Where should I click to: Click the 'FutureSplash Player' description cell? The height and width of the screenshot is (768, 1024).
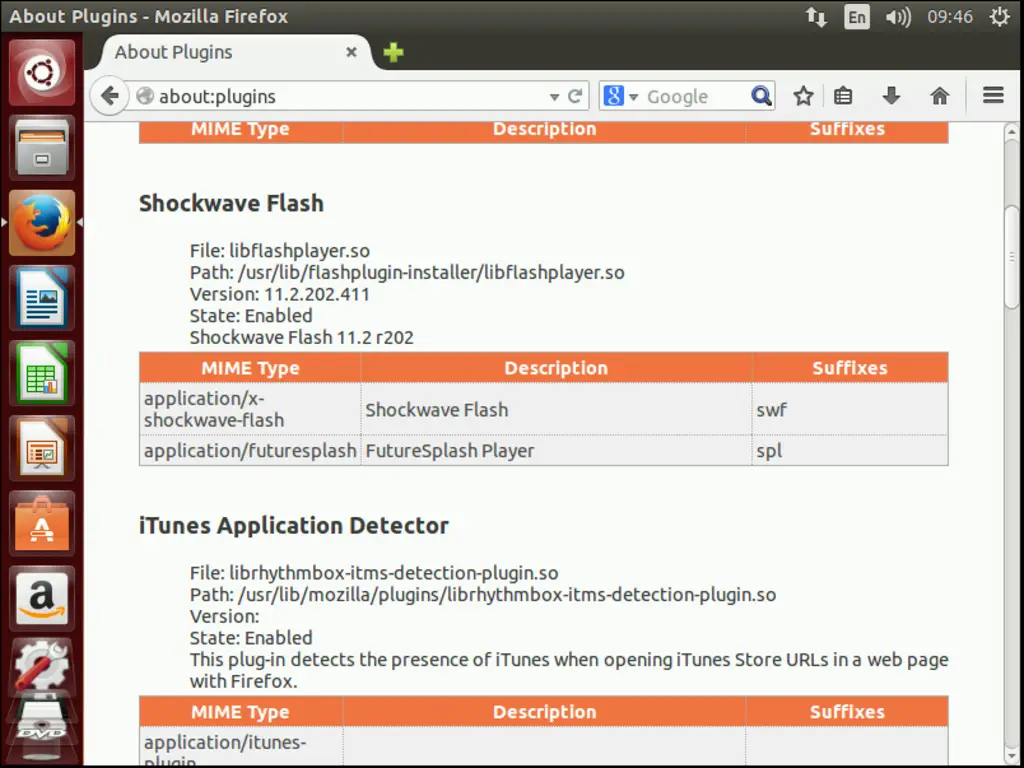coord(556,451)
